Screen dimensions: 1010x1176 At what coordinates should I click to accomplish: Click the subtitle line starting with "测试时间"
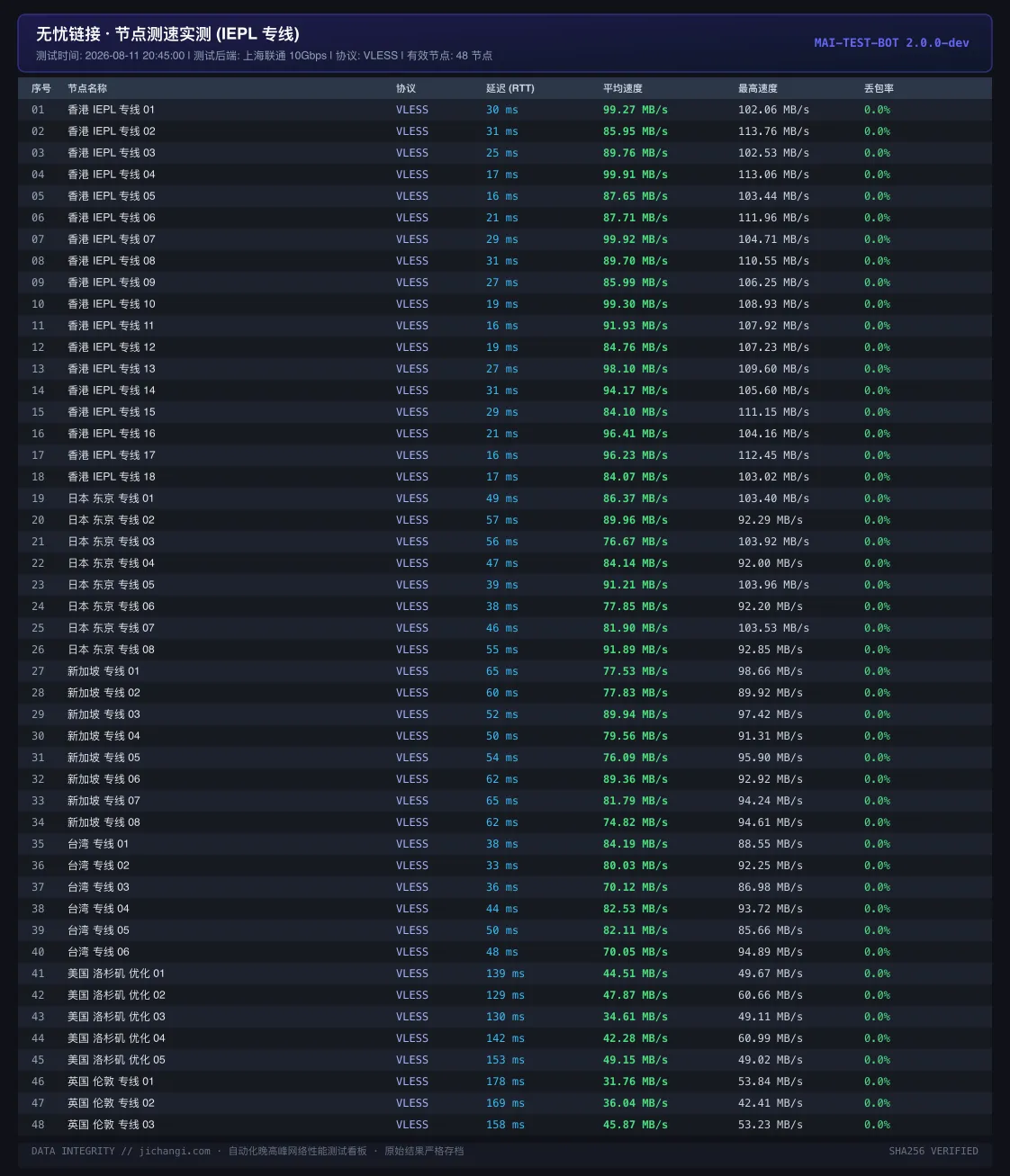[264, 56]
